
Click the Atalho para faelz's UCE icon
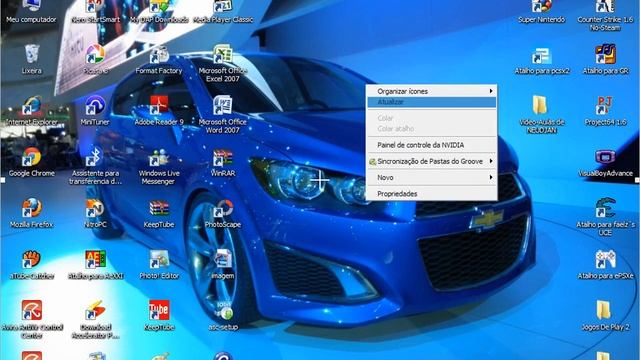[605, 208]
